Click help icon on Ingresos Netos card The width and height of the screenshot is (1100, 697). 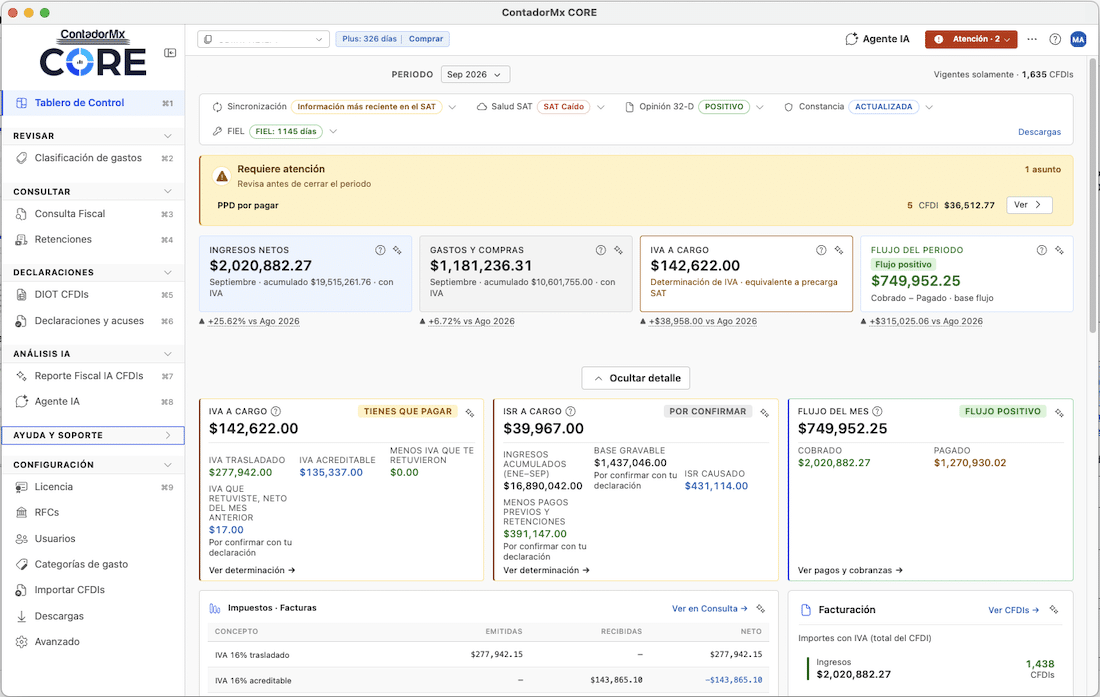pos(380,250)
